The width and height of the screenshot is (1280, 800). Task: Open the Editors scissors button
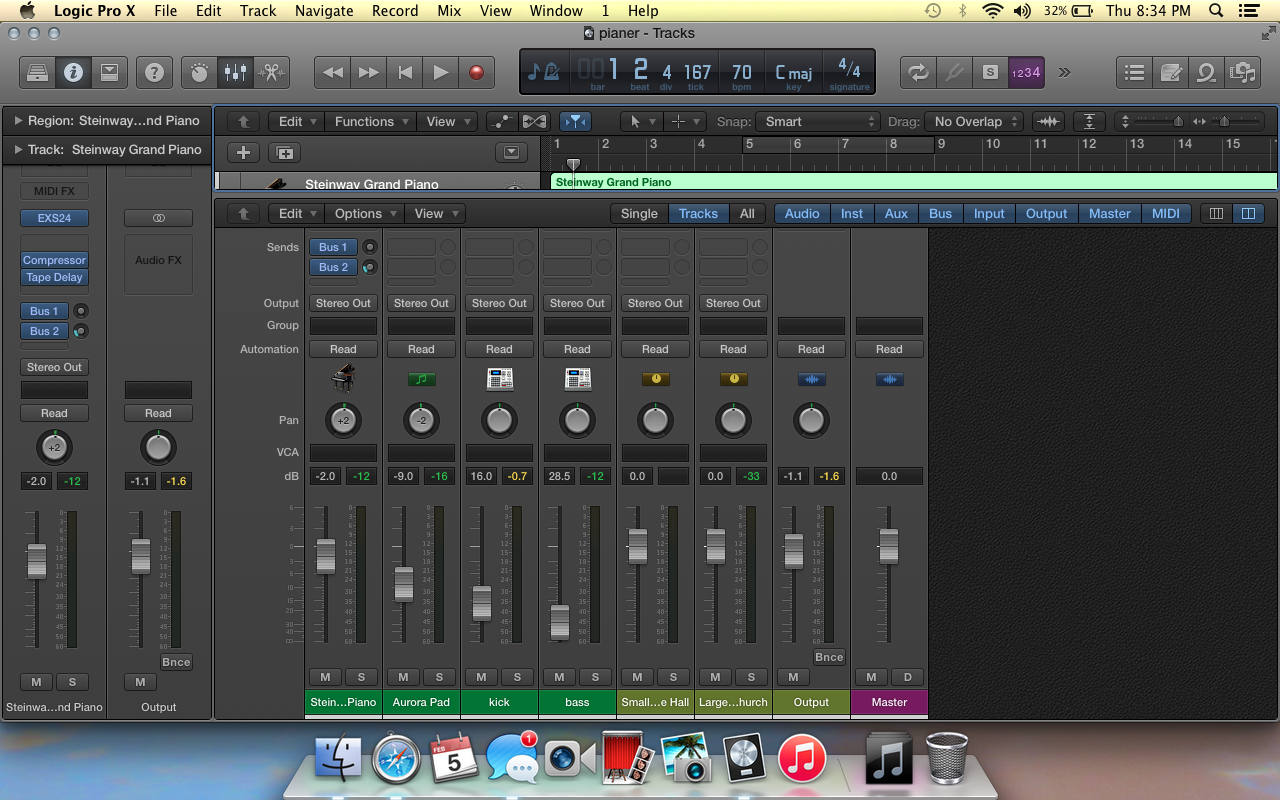pos(271,72)
